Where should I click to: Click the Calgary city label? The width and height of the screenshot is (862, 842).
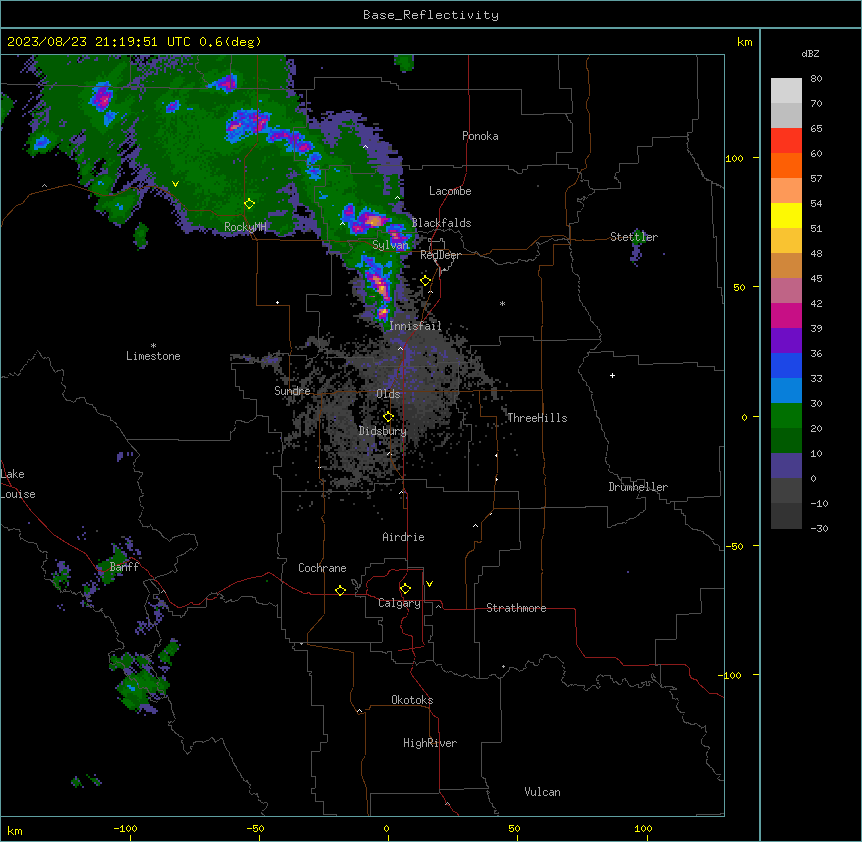[399, 603]
